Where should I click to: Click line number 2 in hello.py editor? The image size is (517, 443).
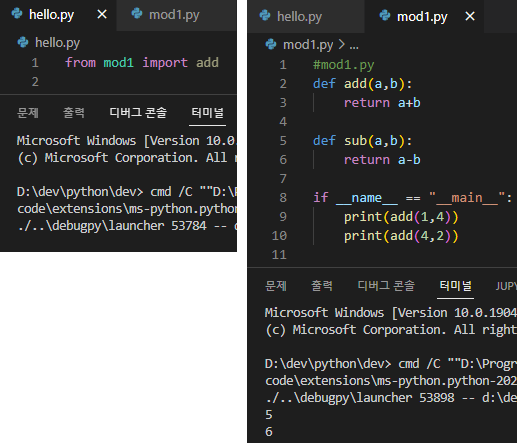click(35, 82)
